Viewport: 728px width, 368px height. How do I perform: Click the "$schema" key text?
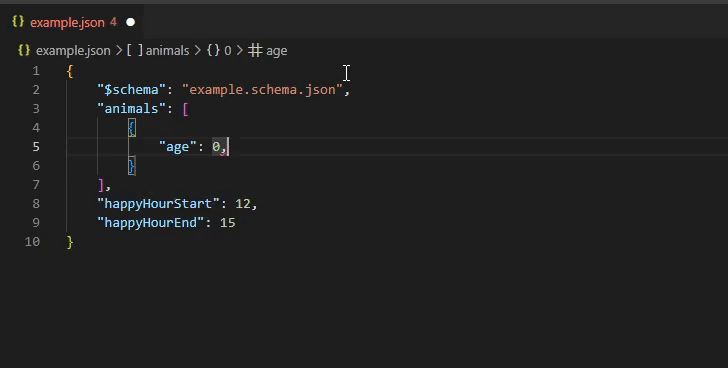coord(131,90)
